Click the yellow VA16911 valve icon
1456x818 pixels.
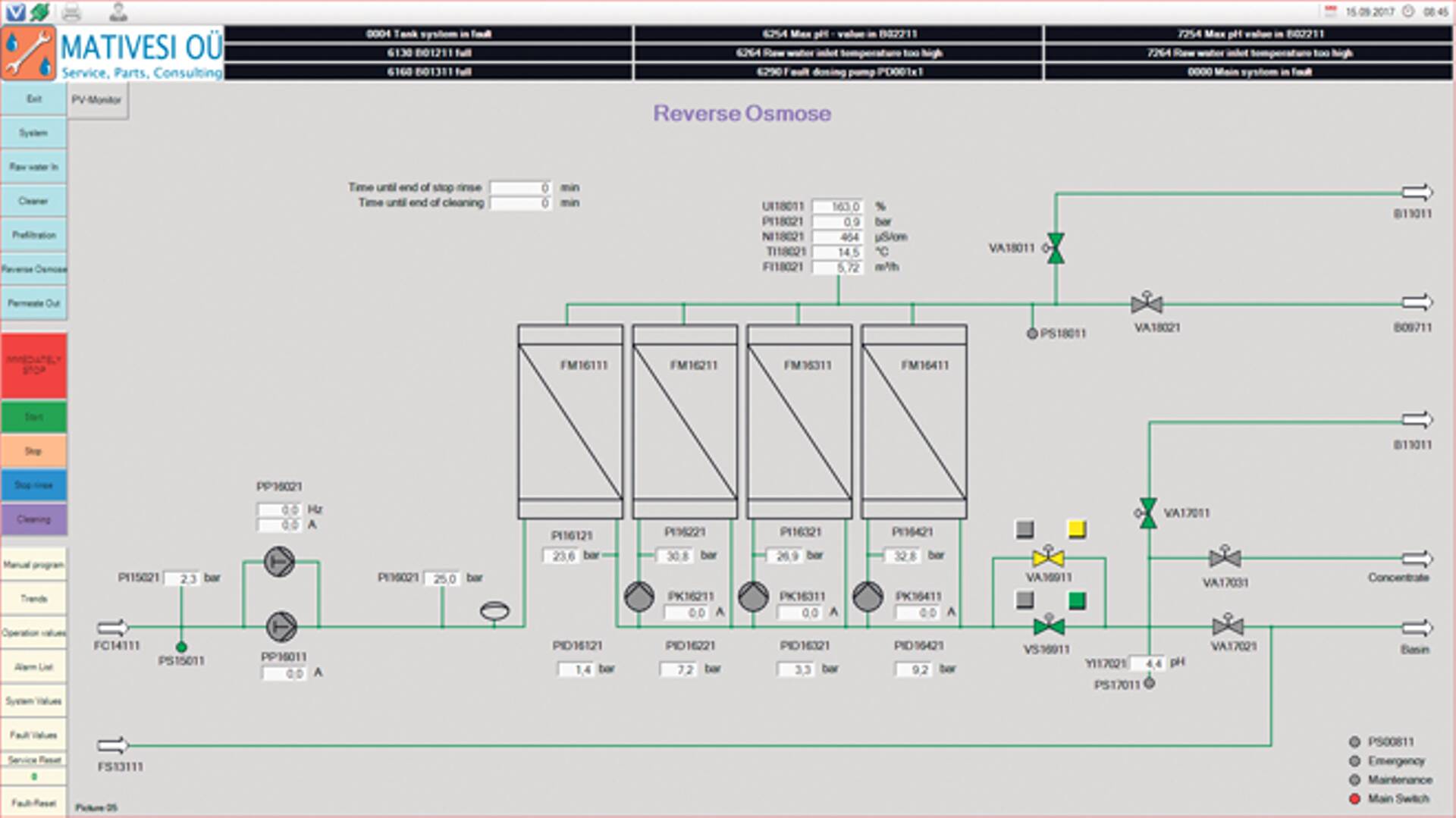[x=1048, y=558]
